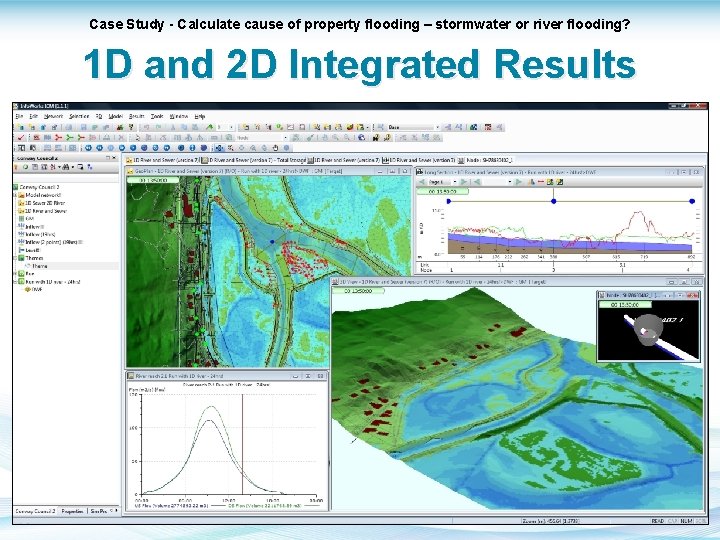Select the 1D Sewer 2D River network
Image resolution: width=720 pixels, height=540 pixels.
[42, 203]
